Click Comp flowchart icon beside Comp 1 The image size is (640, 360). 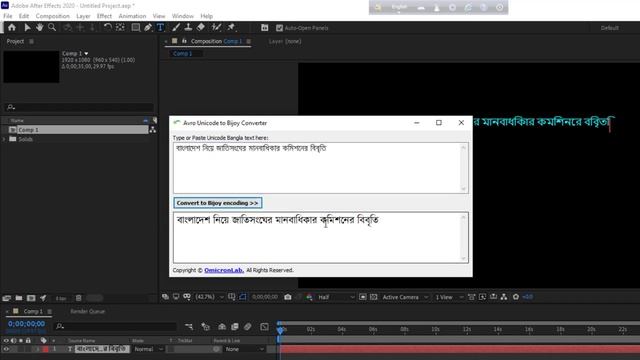click(153, 130)
